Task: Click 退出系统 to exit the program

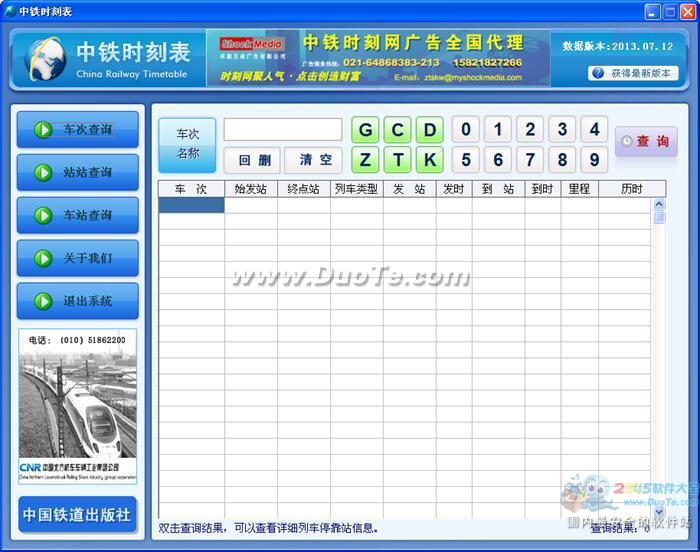Action: tap(78, 301)
